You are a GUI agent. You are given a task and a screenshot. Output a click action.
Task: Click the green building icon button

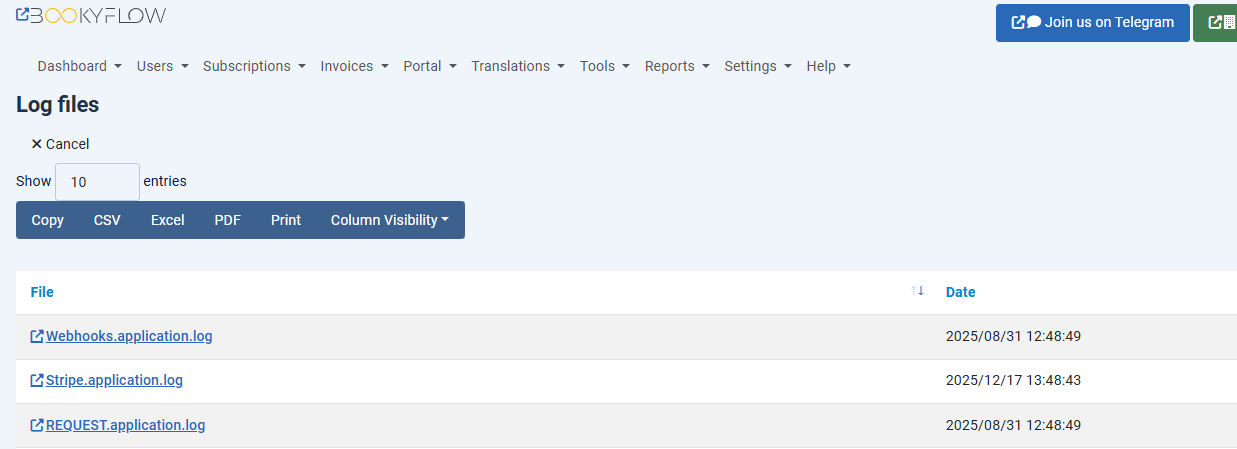pyautogui.click(x=1219, y=22)
